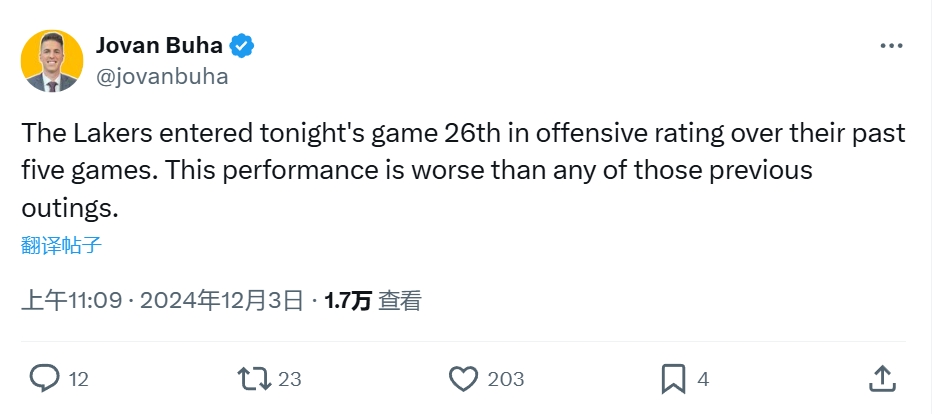Click the repost count 23
Image resolution: width=938 pixels, height=414 pixels.
290,379
